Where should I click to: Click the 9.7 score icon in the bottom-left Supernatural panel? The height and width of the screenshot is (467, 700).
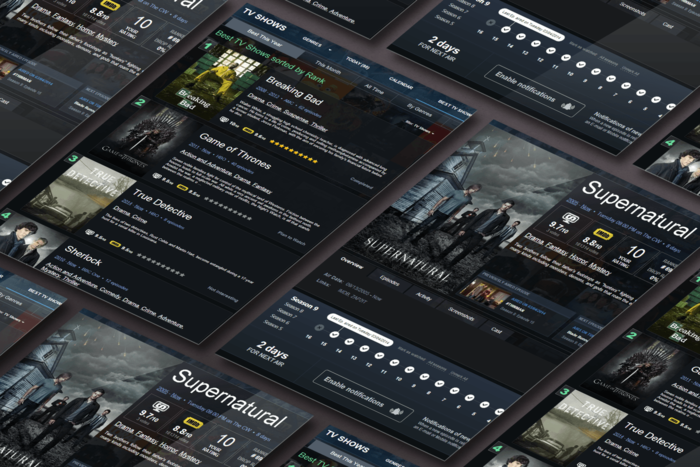pos(161,406)
